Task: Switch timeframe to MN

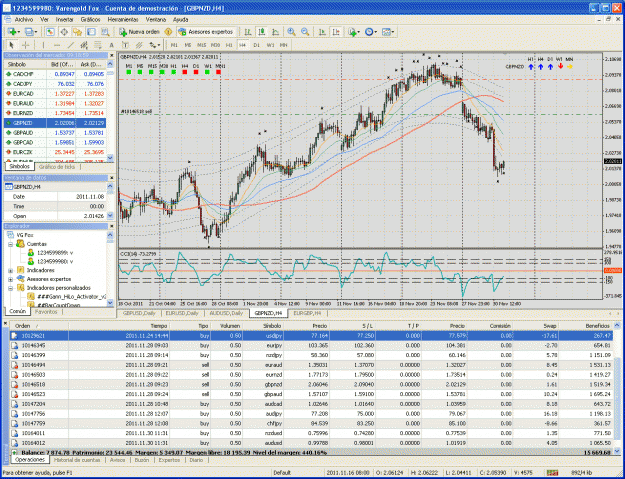Action: click(283, 45)
